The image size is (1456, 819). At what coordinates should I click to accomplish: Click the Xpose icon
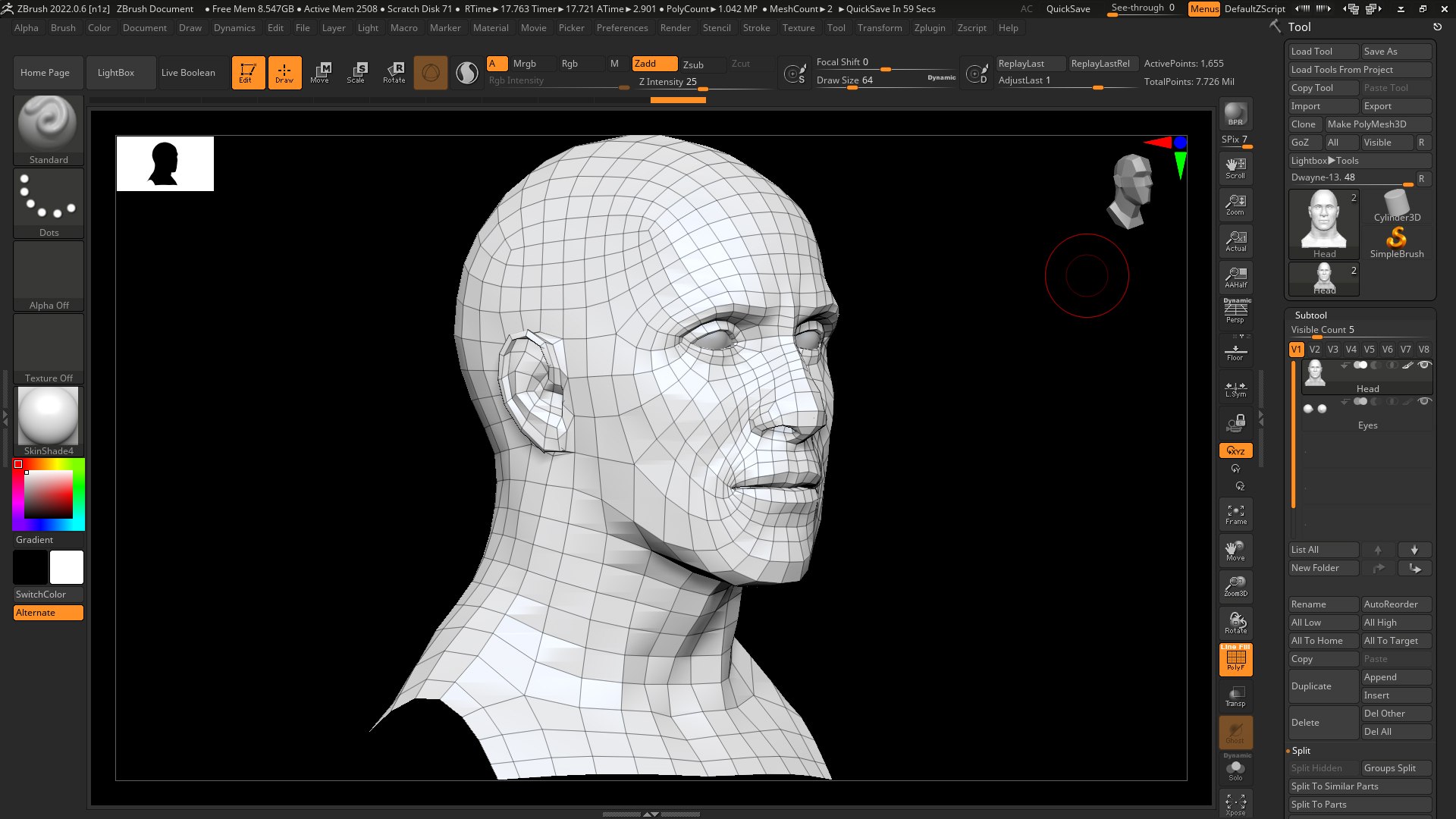point(1235,805)
